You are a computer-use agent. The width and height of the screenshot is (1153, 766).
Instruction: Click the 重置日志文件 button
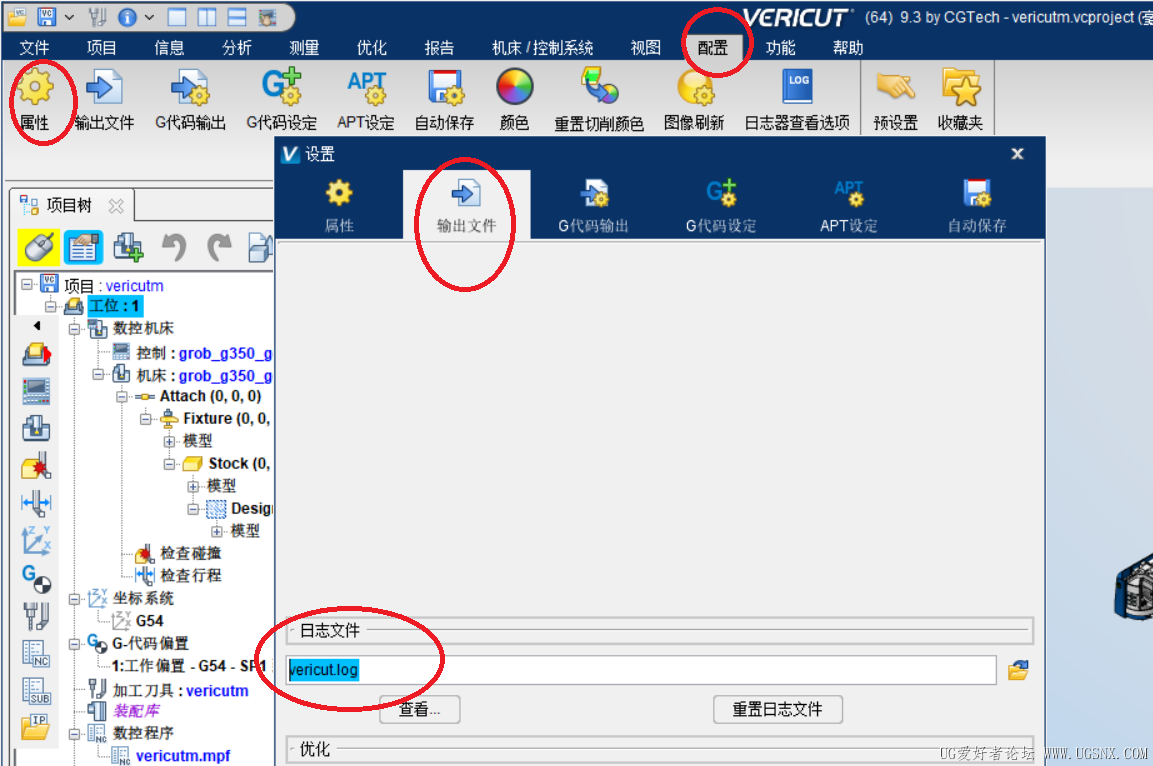point(778,709)
